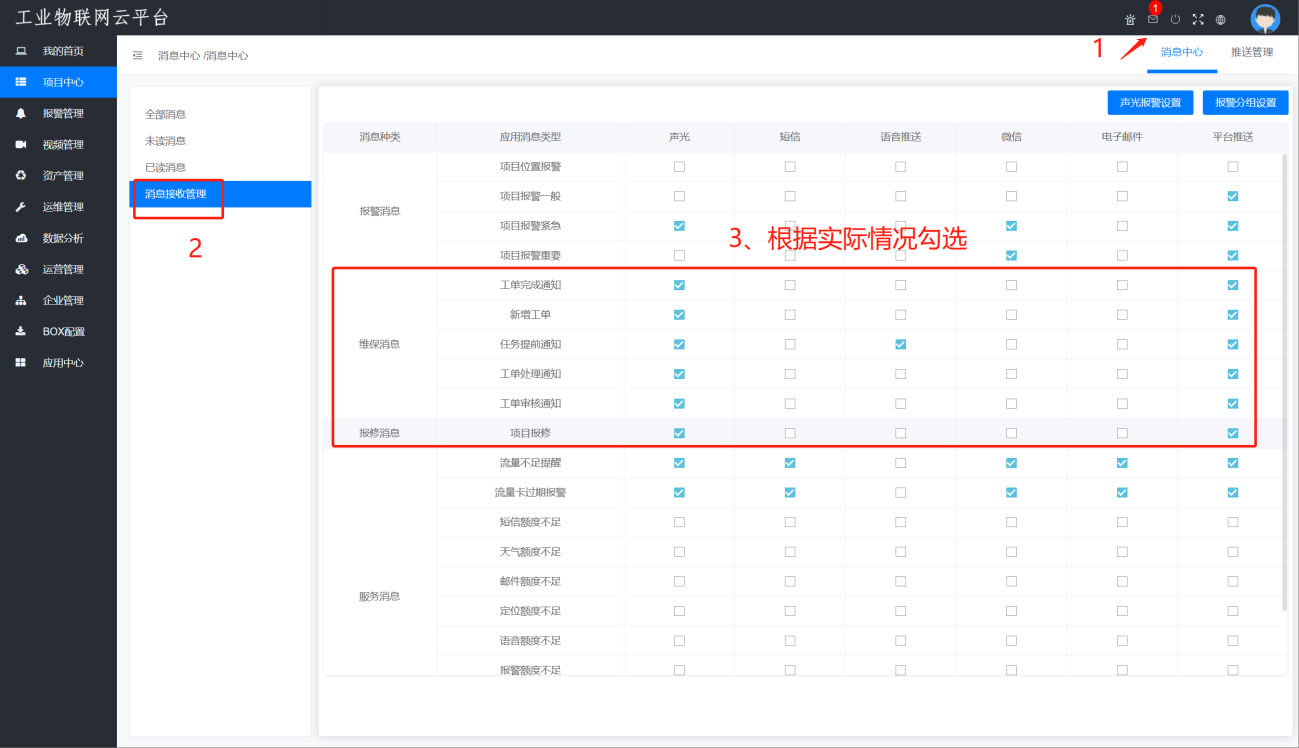
Task: Switch to the 推送管理 tab
Action: coord(1252,52)
